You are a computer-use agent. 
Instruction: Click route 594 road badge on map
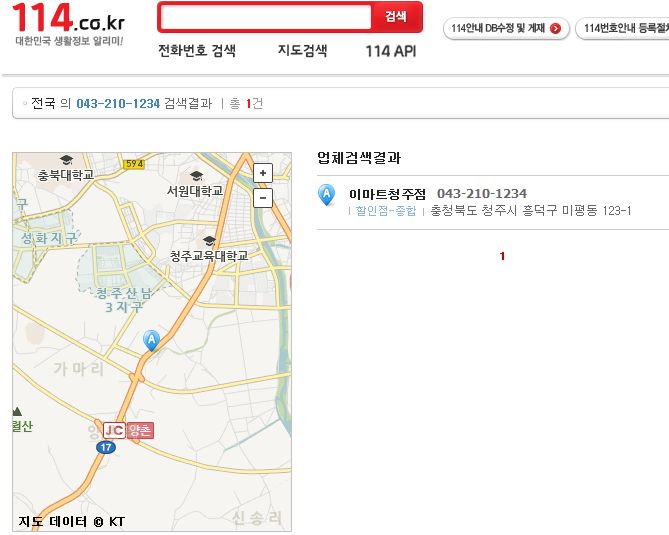pos(134,164)
